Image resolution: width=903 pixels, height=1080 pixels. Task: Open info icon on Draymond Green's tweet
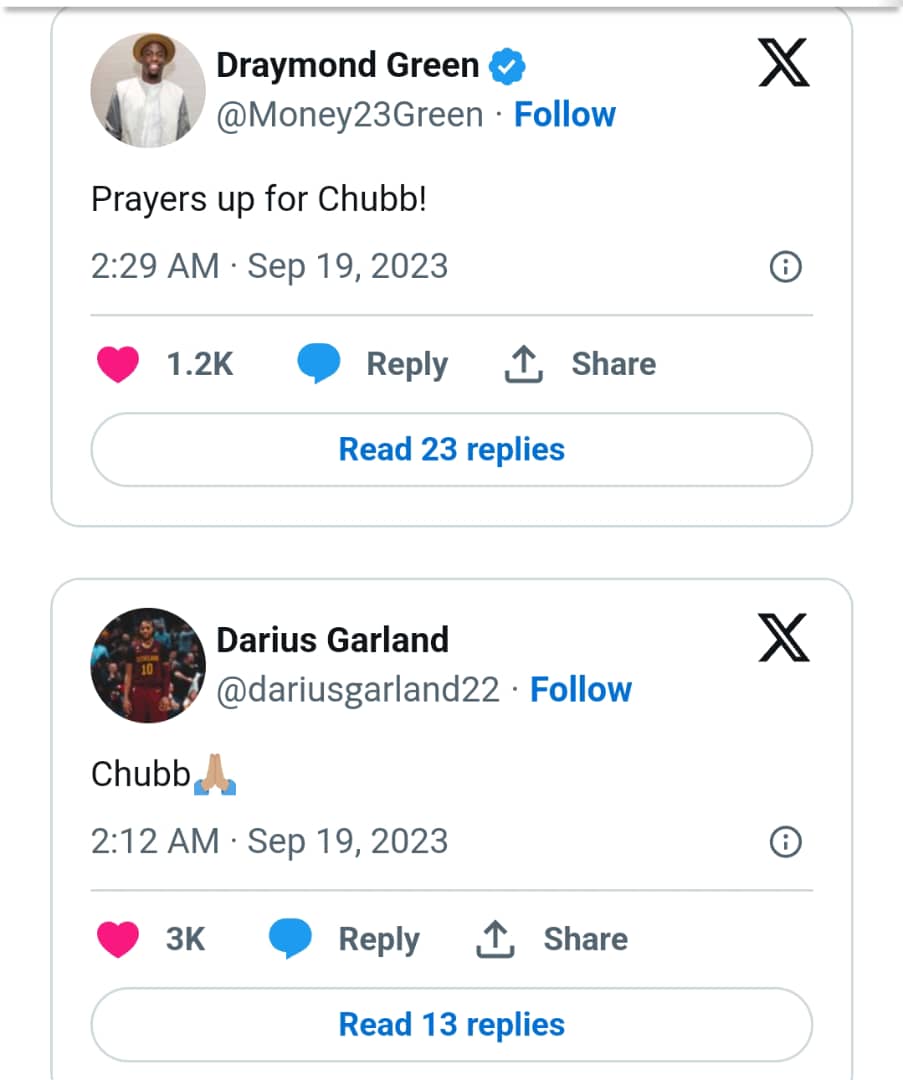tap(785, 268)
